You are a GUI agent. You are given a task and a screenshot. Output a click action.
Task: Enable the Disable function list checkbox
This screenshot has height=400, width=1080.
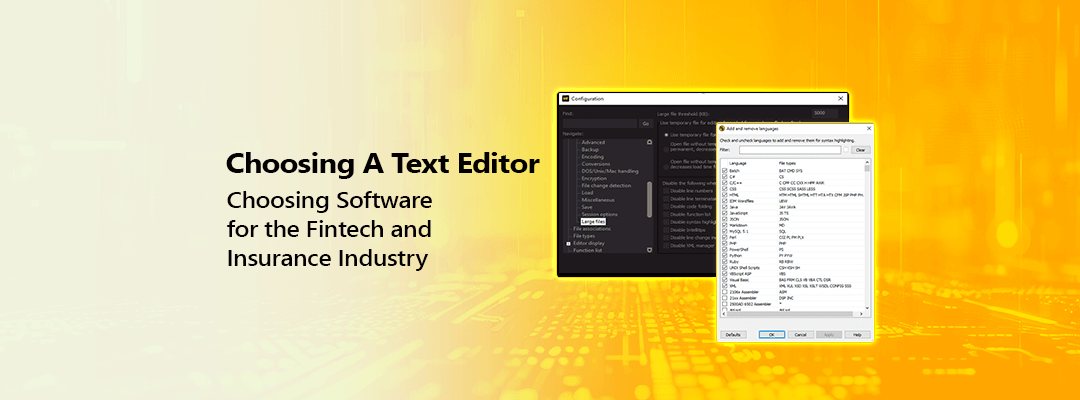pyautogui.click(x=666, y=214)
